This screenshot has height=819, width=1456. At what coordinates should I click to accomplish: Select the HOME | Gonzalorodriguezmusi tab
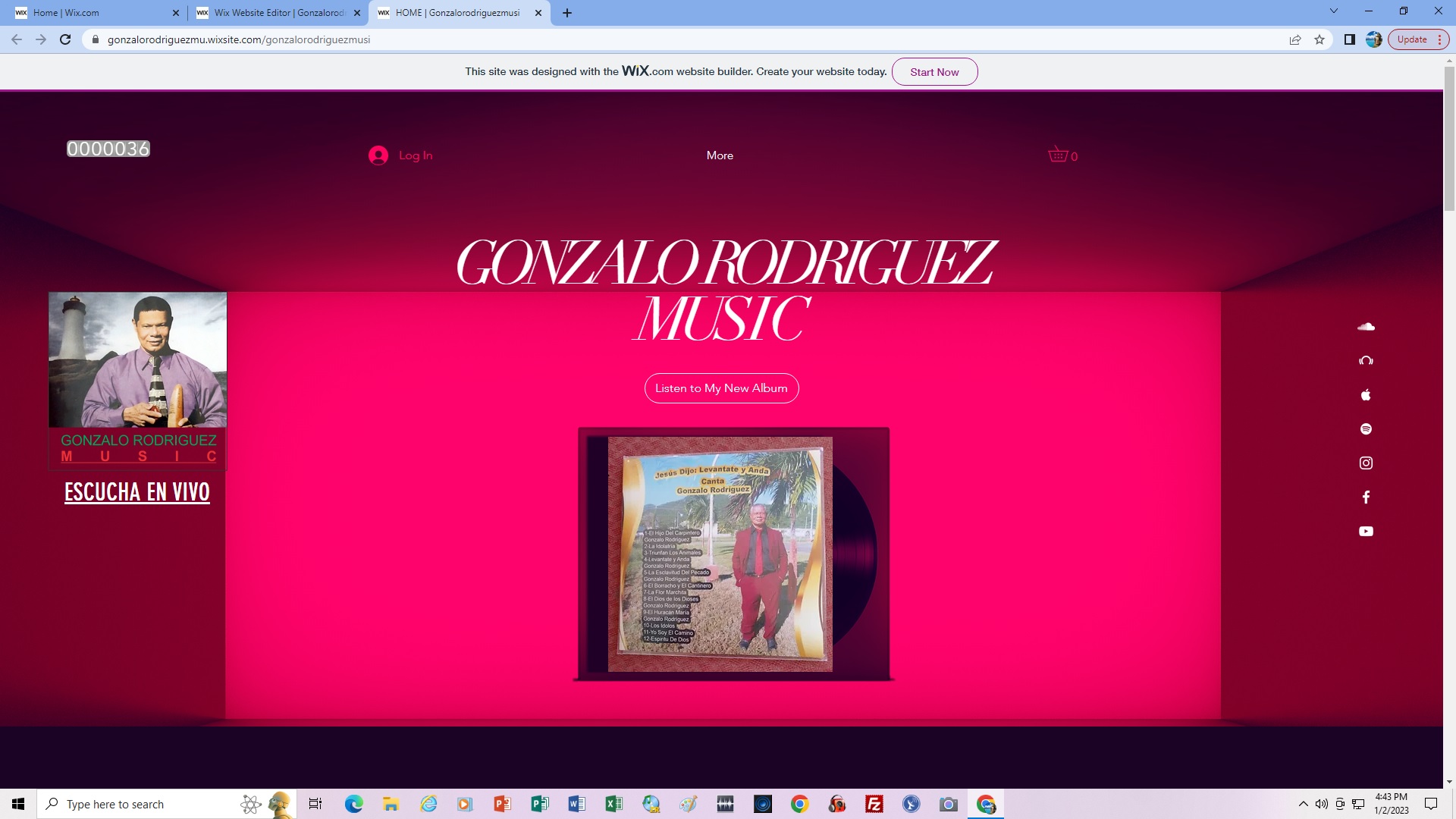coord(459,13)
